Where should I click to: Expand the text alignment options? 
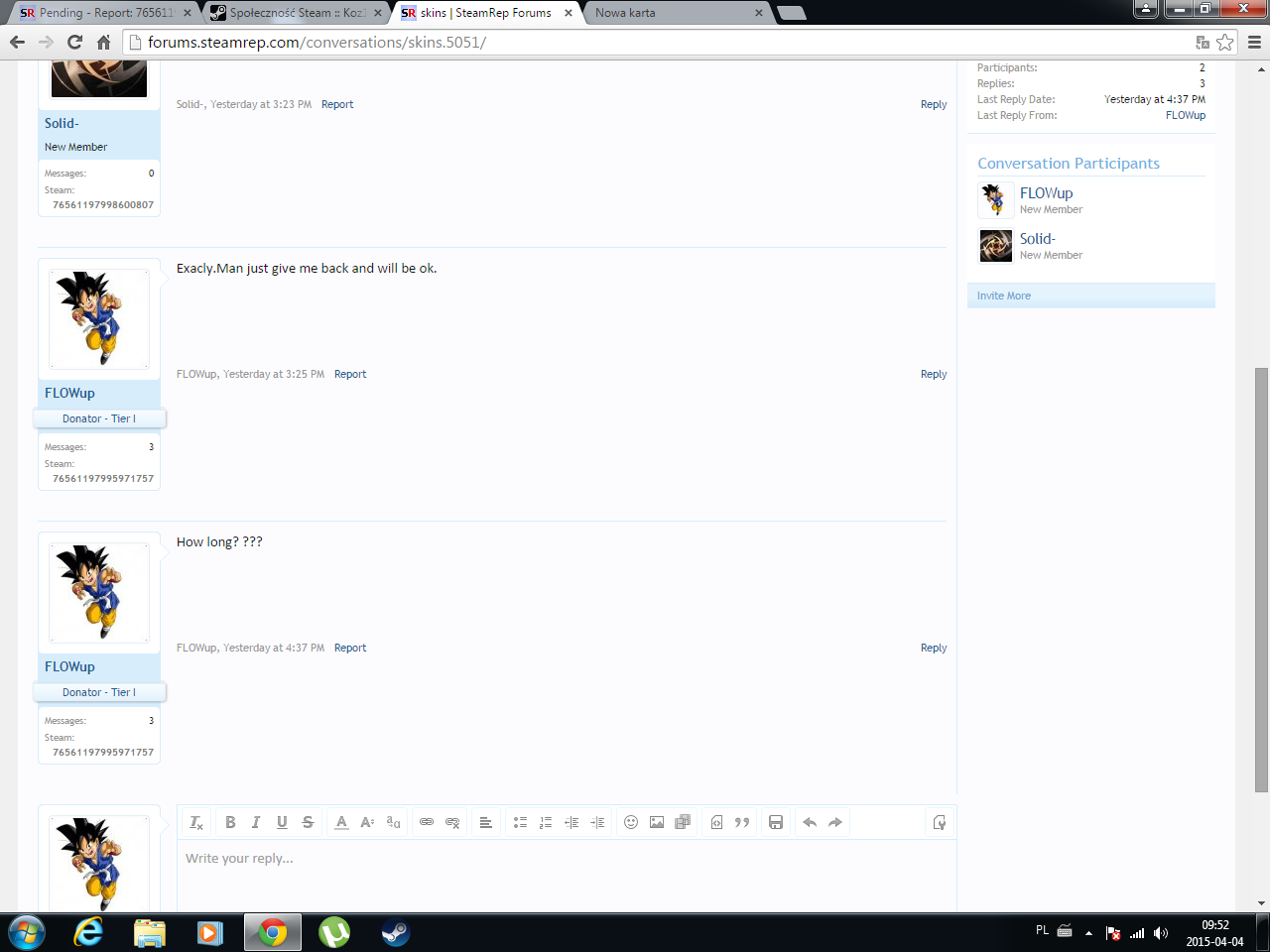485,822
